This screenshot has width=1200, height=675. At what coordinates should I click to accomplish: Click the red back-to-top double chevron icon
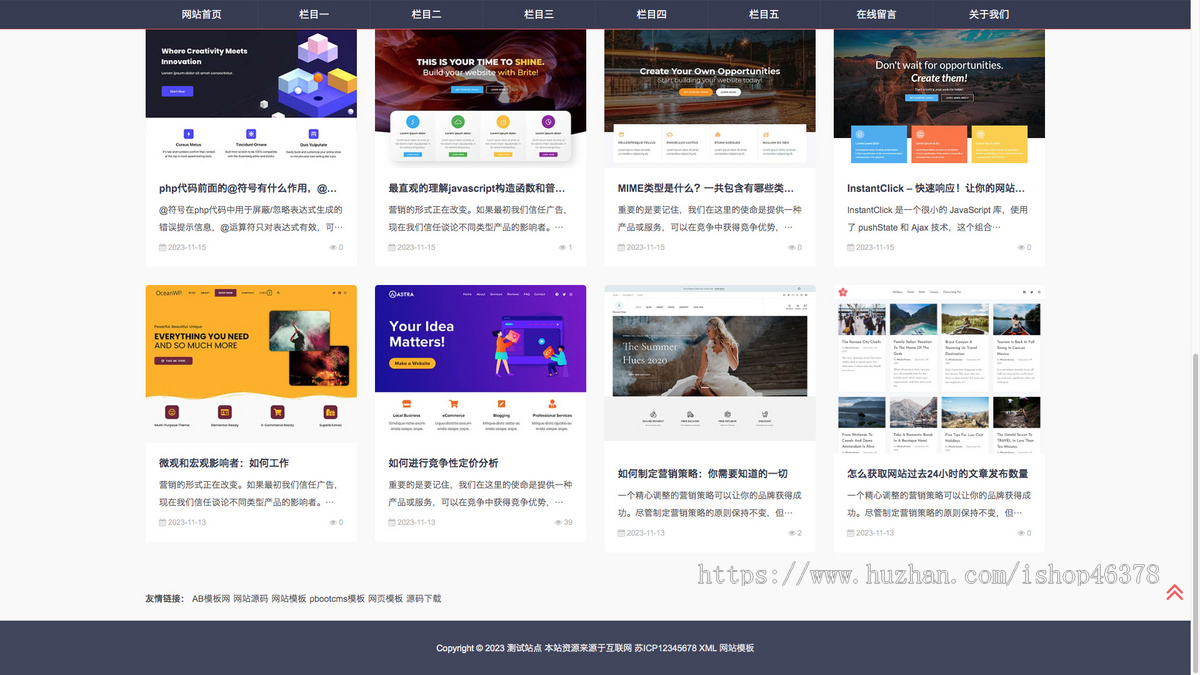coord(1174,592)
